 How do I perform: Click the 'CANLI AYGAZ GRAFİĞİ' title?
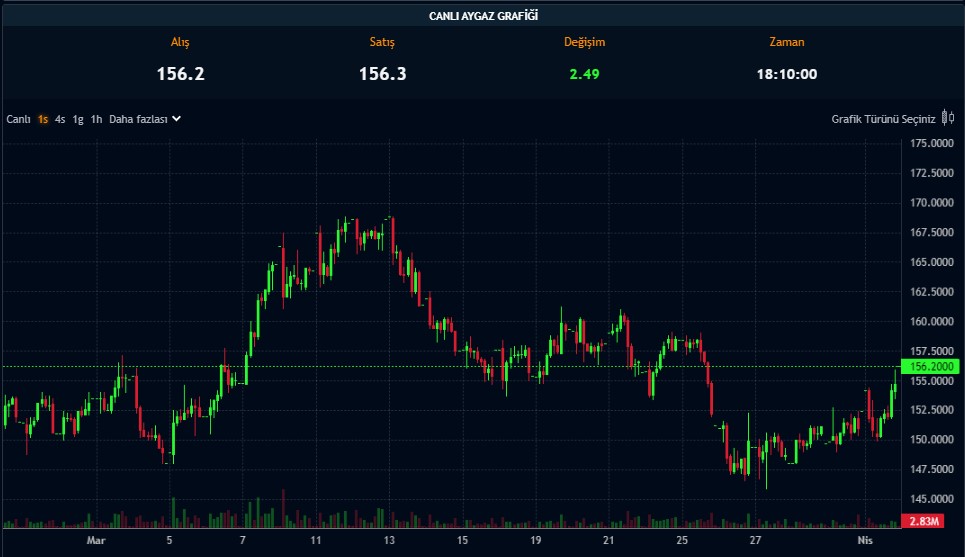point(482,16)
